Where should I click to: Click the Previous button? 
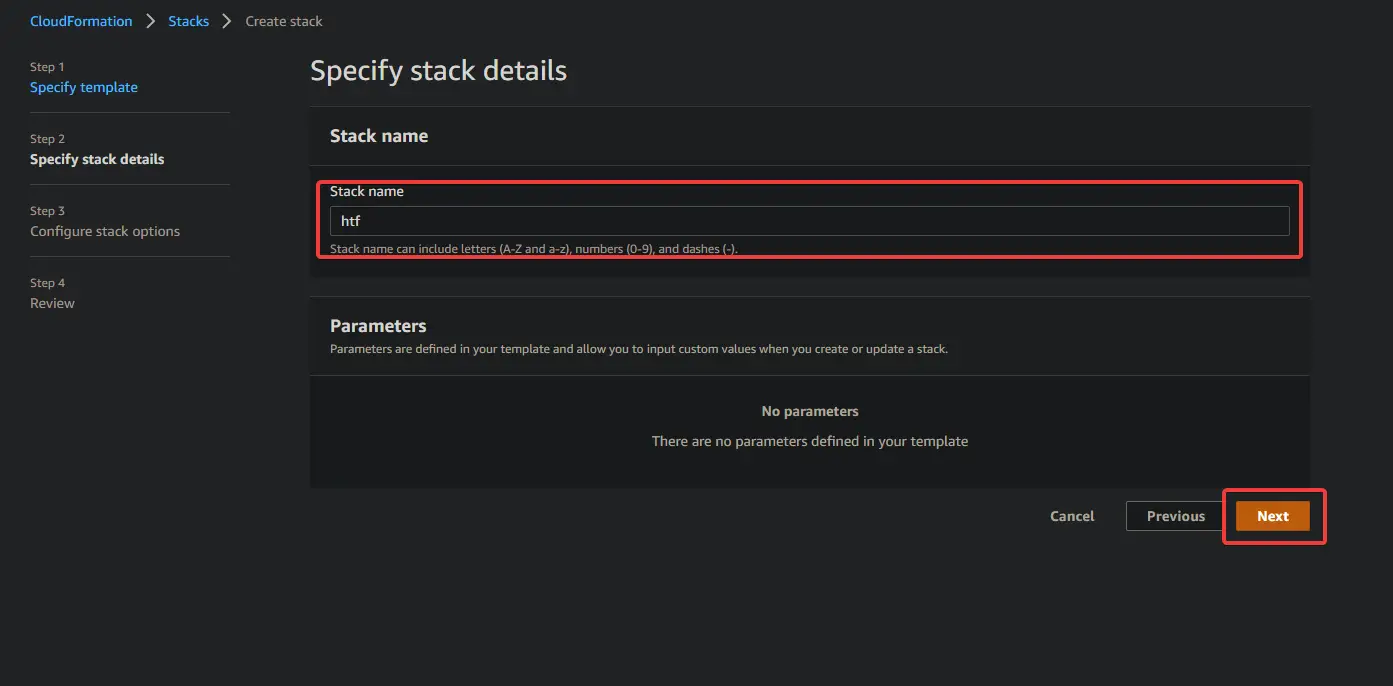[x=1175, y=515]
